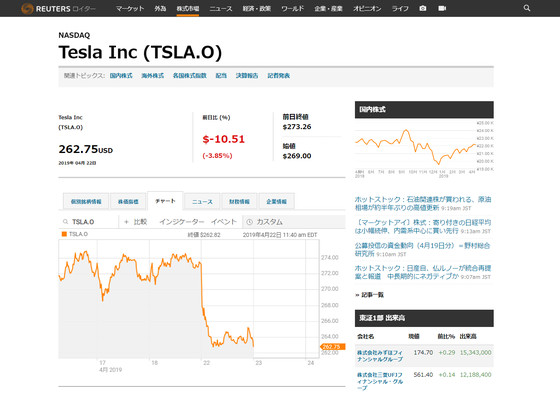Follow the 各国株式指数 topic link
The width and height of the screenshot is (560, 394).
[190, 76]
